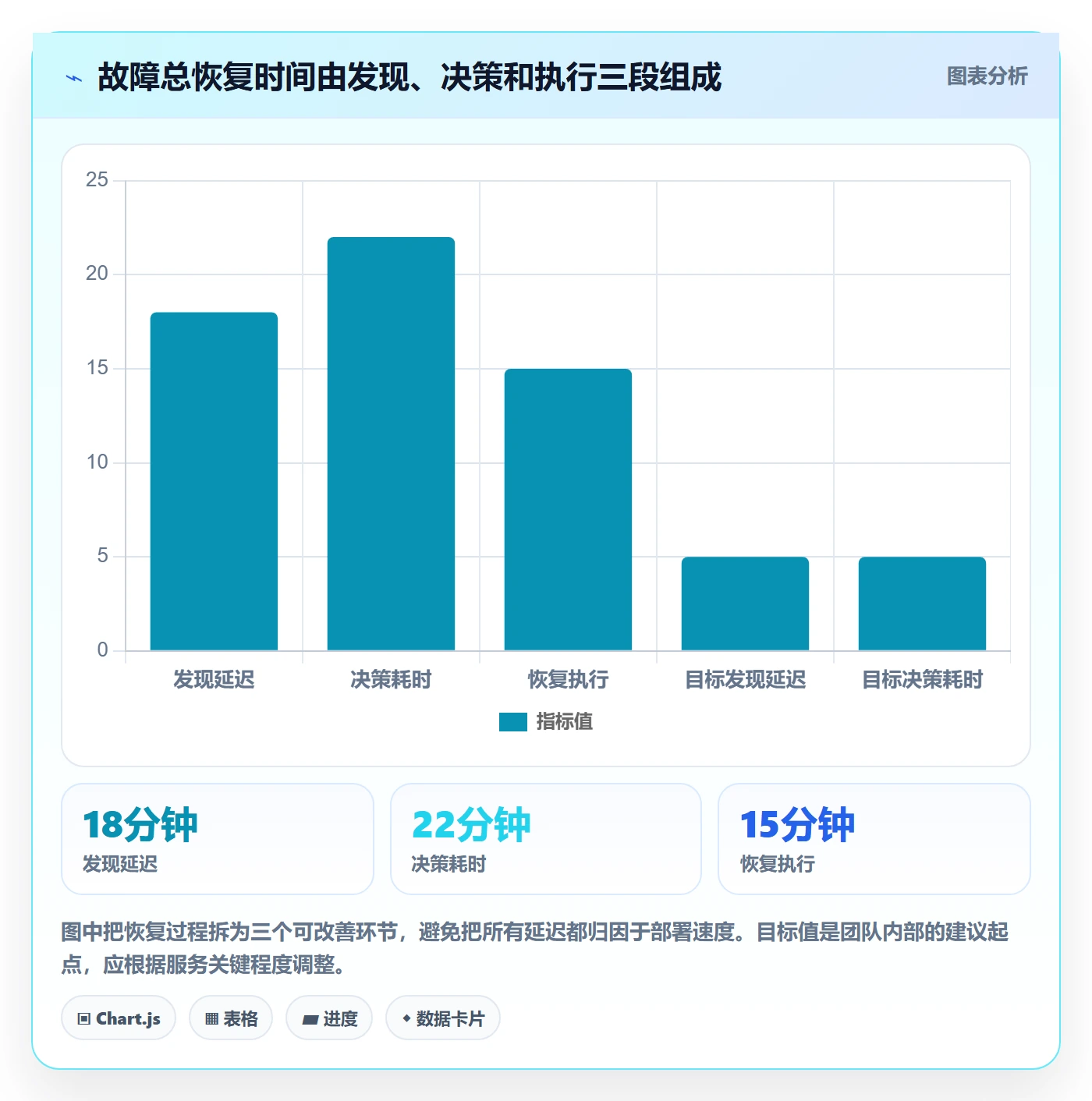Click the y-axis value 20
The width and height of the screenshot is (1092, 1101).
point(97,274)
